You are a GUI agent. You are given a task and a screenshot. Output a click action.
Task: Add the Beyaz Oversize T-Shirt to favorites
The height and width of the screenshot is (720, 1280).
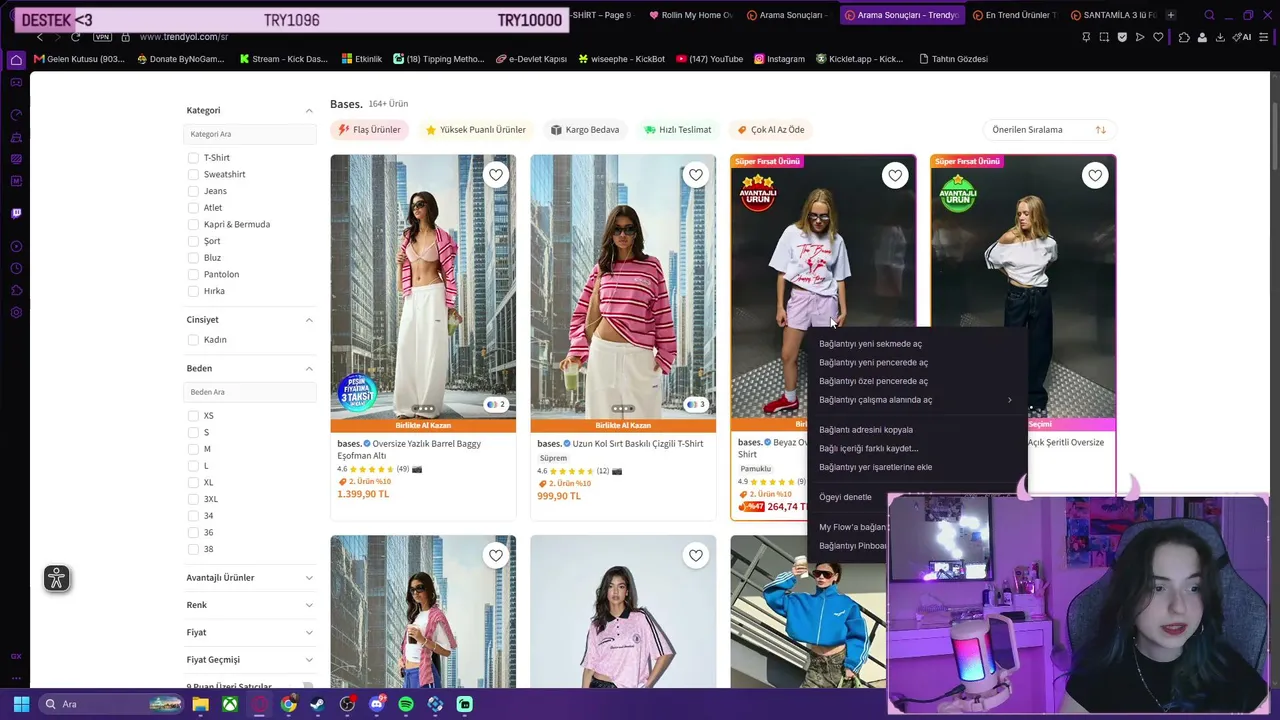[895, 176]
